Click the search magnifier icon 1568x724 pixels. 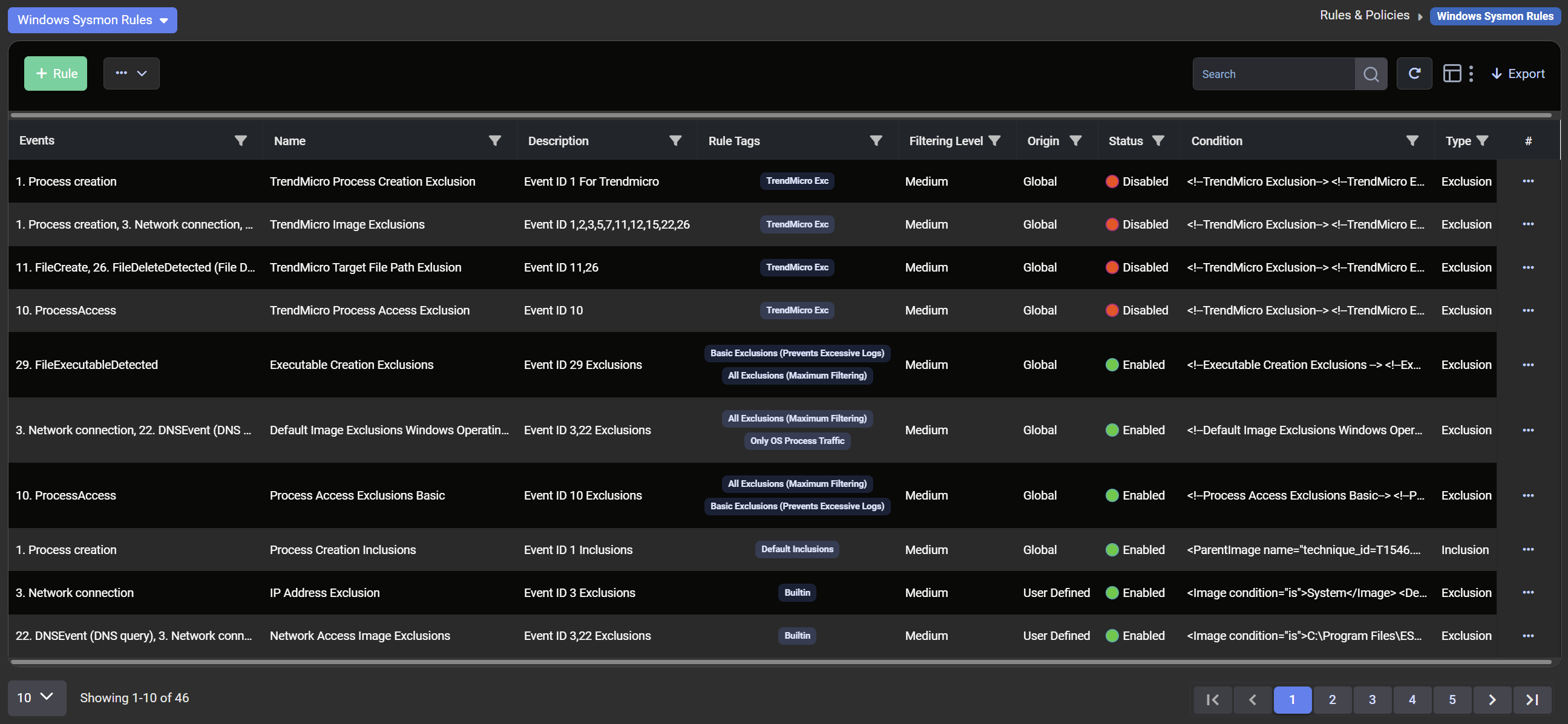(x=1371, y=74)
